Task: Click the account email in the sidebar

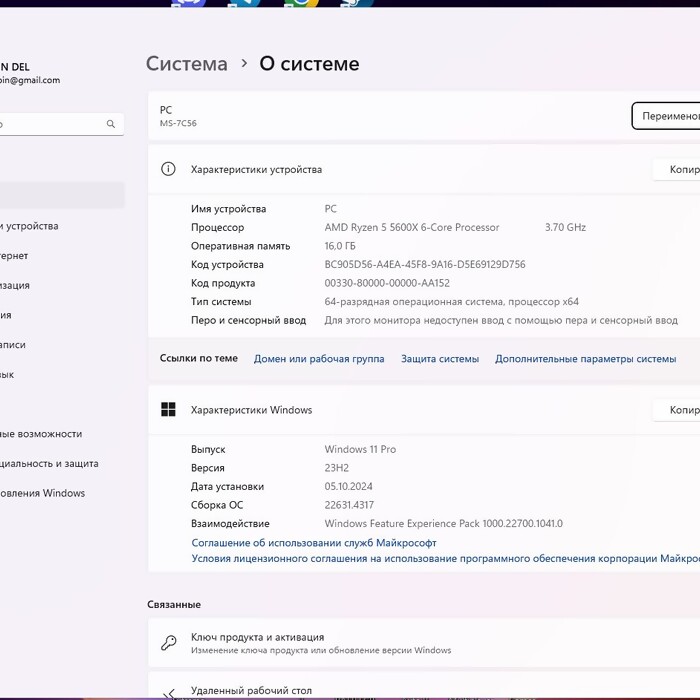Action: click(x=30, y=80)
